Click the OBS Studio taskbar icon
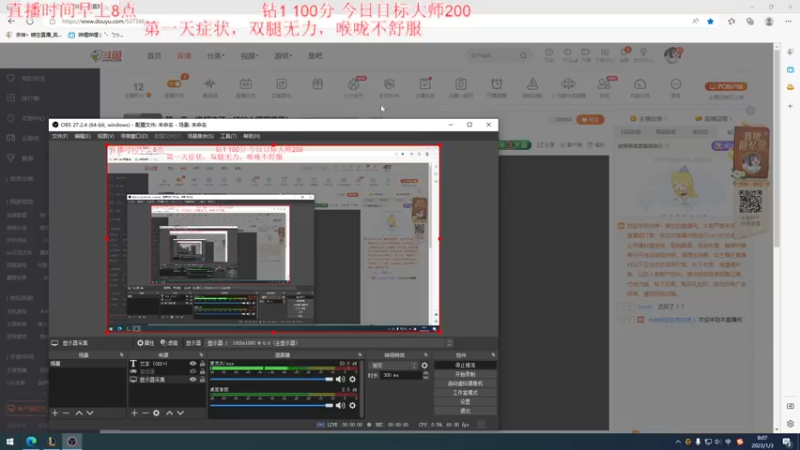 [x=72, y=442]
